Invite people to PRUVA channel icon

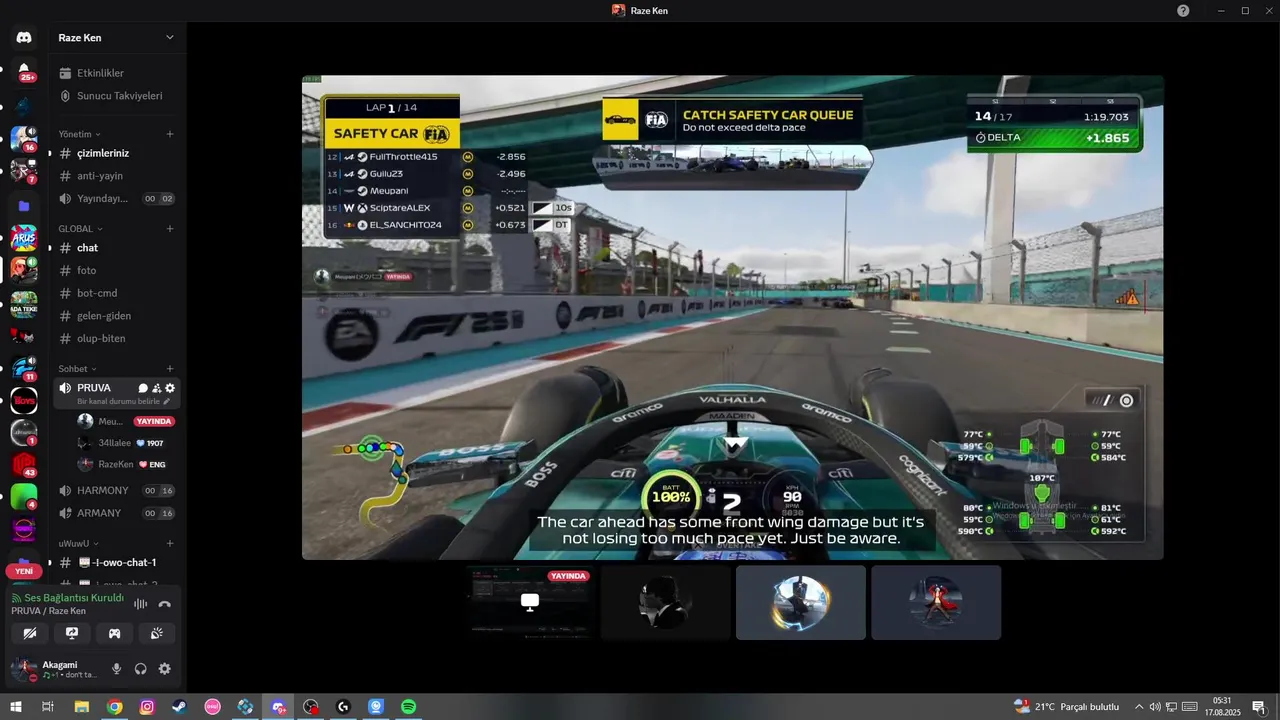[x=156, y=388]
